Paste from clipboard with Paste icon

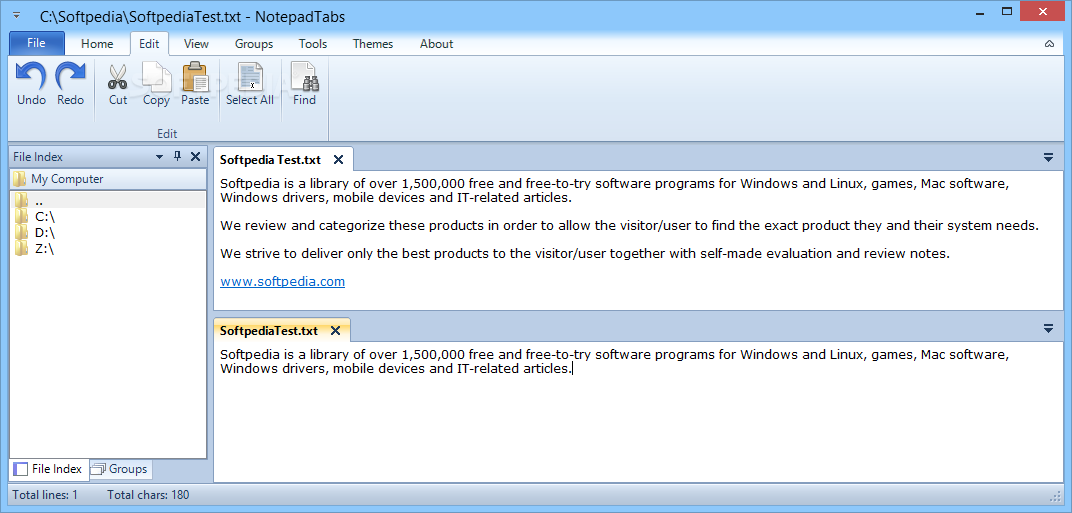tap(195, 77)
